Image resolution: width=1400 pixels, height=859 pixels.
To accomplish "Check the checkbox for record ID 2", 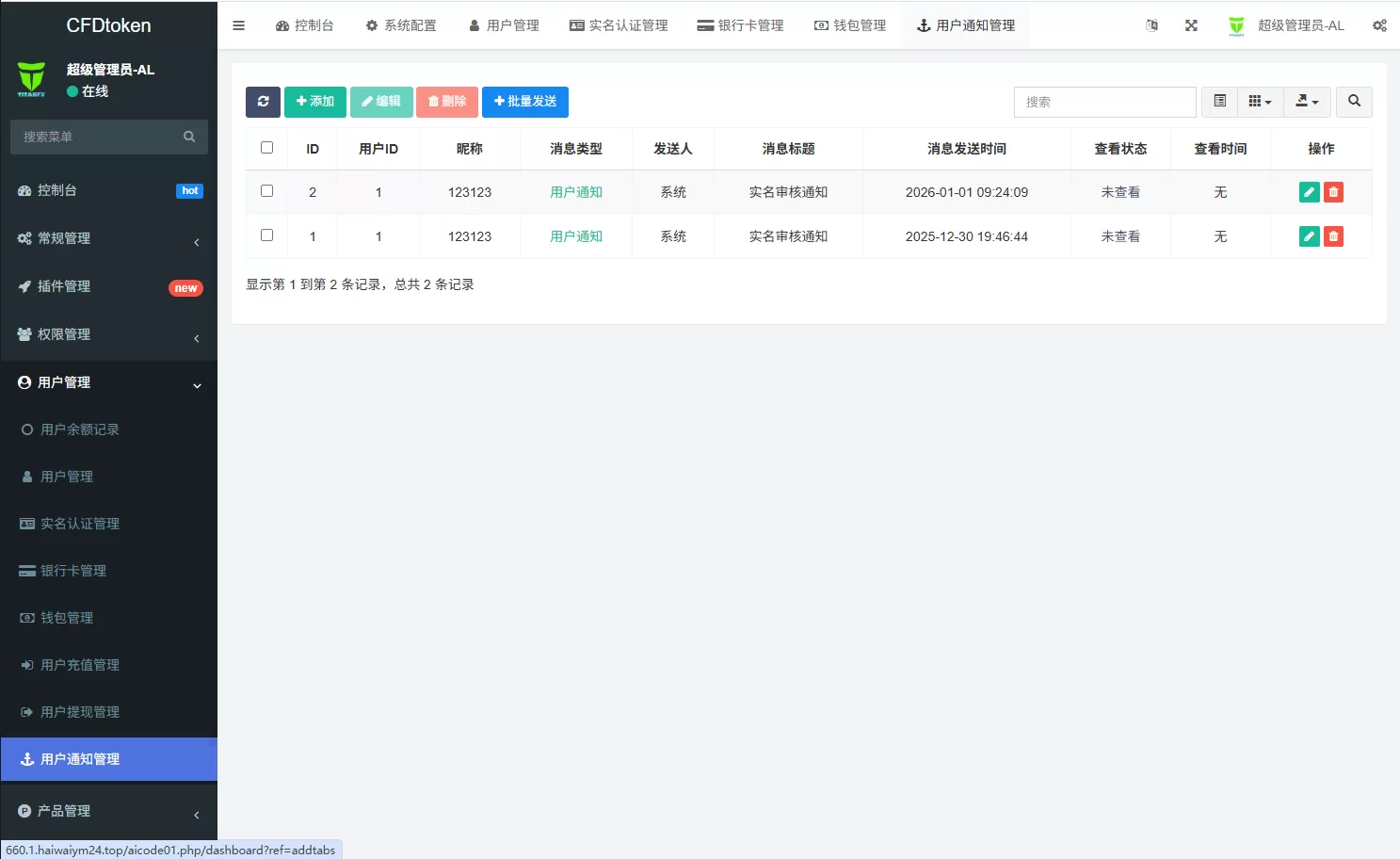I will [x=266, y=189].
